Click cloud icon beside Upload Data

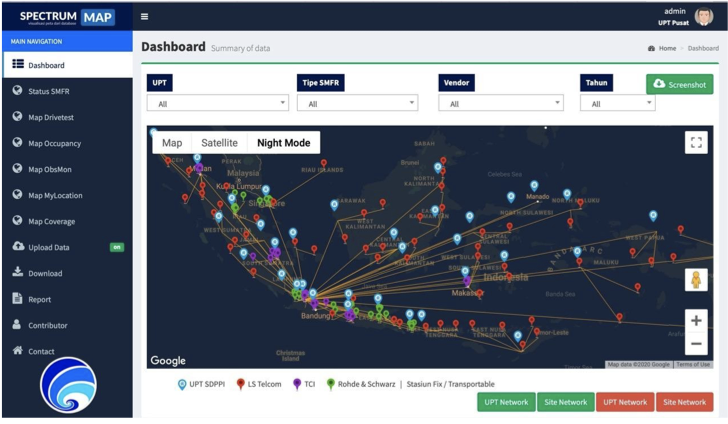tap(18, 246)
